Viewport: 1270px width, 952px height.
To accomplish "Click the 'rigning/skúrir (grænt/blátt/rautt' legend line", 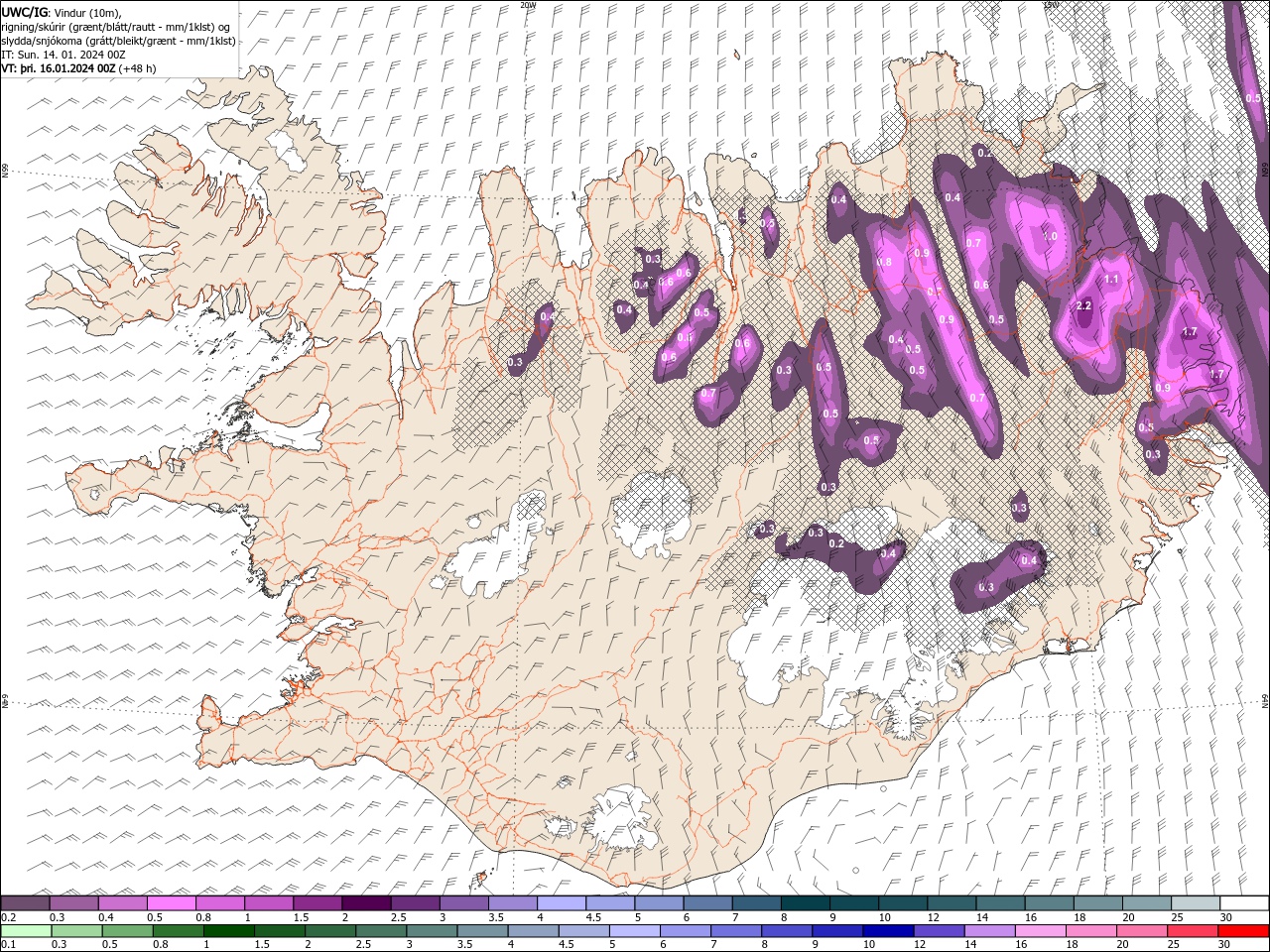I will [x=116, y=26].
